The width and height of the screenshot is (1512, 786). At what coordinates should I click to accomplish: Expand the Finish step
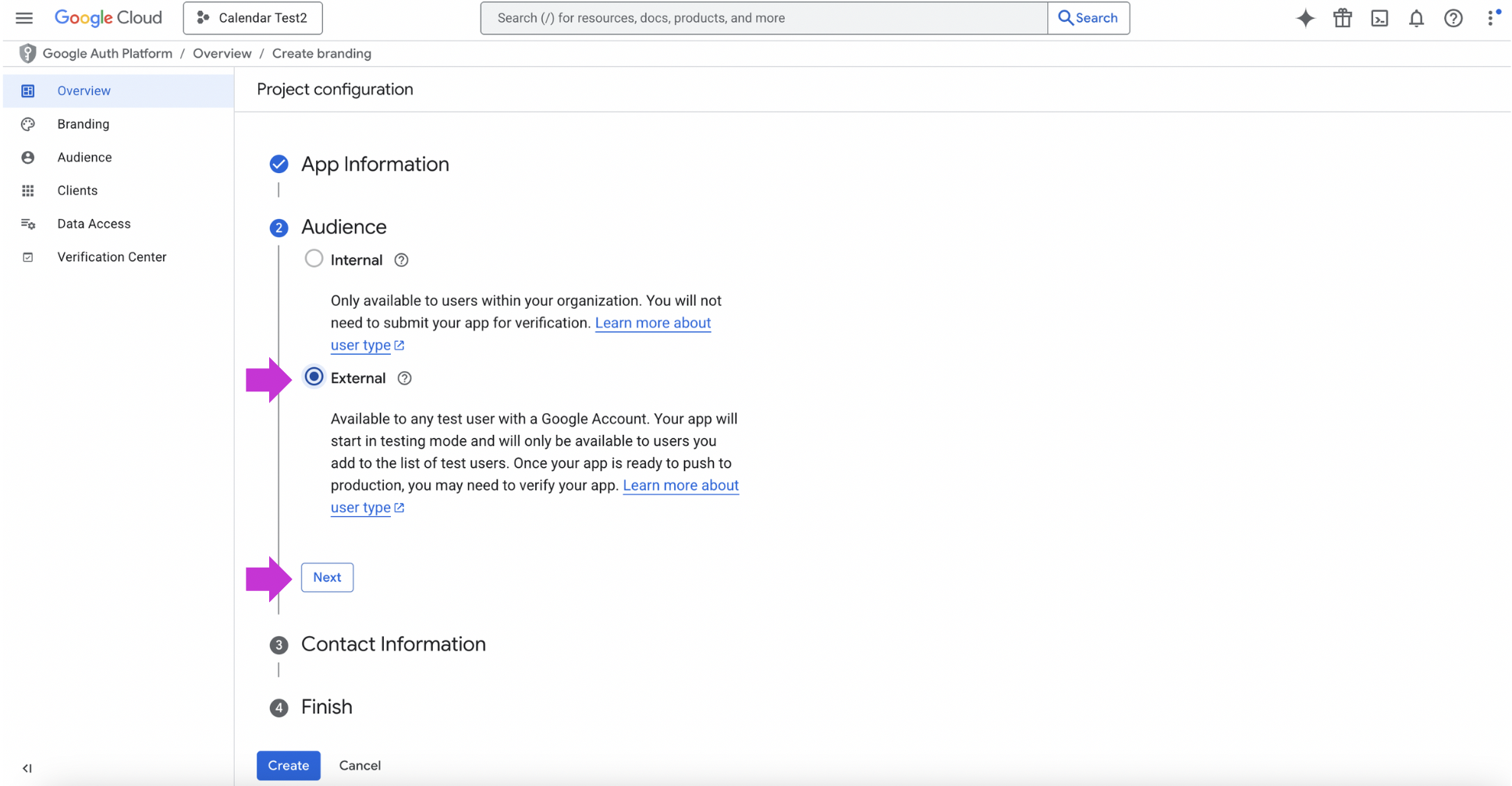(x=326, y=706)
